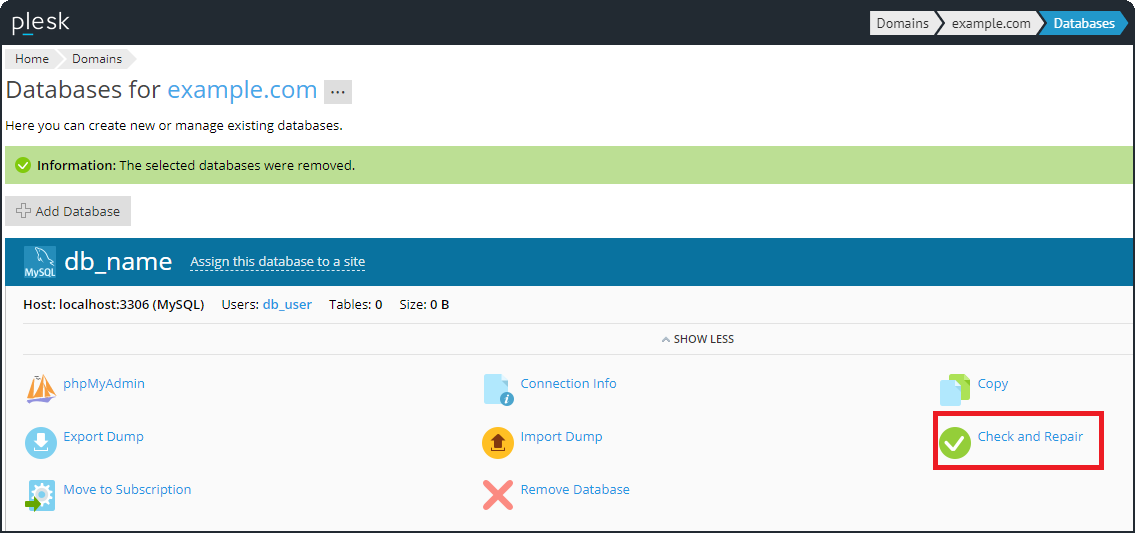Collapse details with SHOW LESS
Screen dimensions: 1135x533
pyautogui.click(x=698, y=339)
